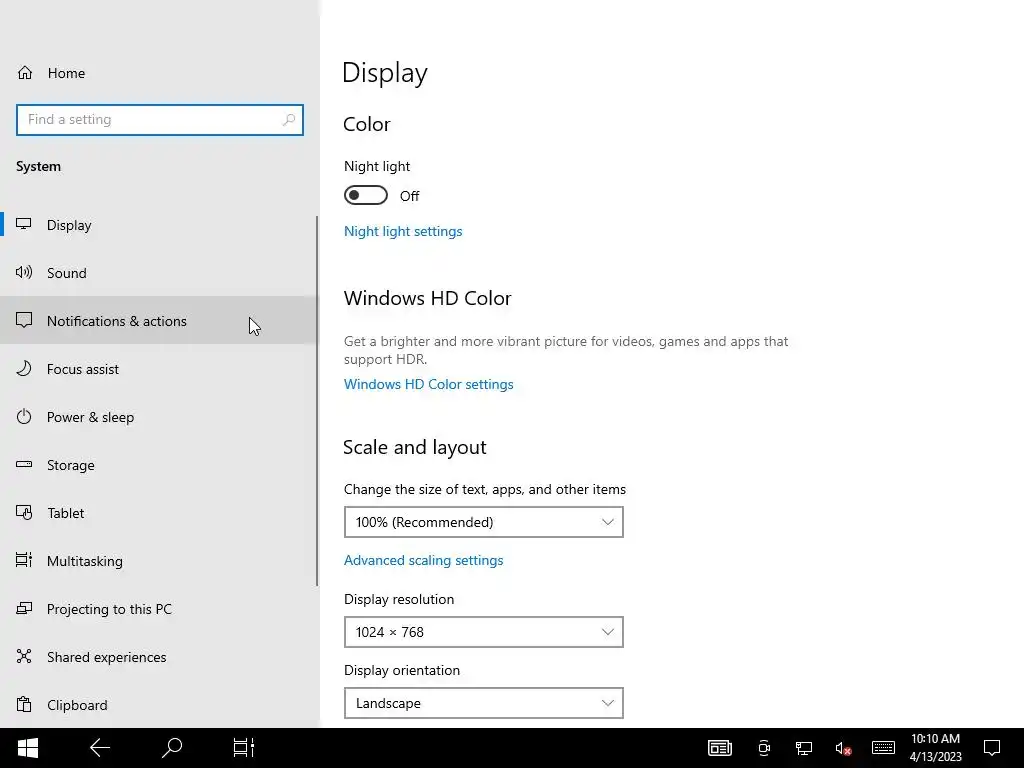
Task: Open Night light settings link
Action: tap(403, 231)
